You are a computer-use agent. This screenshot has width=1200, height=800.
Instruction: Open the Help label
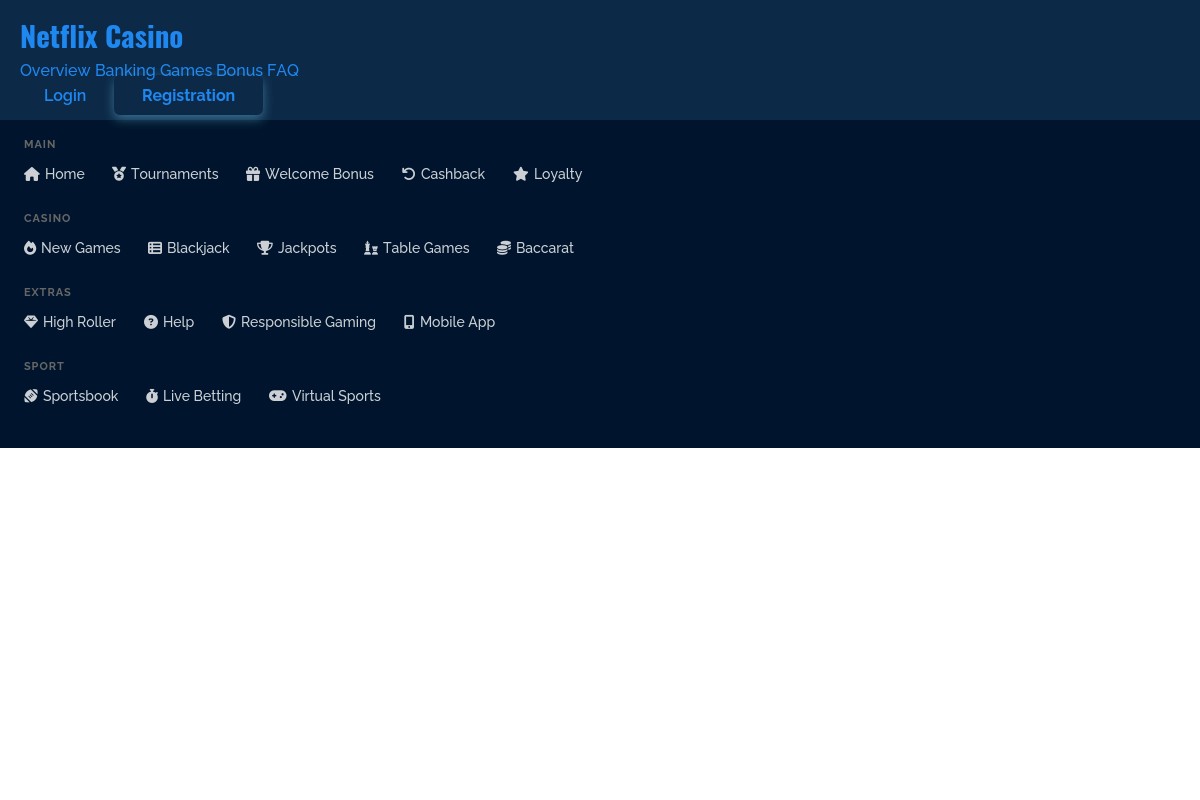(178, 322)
